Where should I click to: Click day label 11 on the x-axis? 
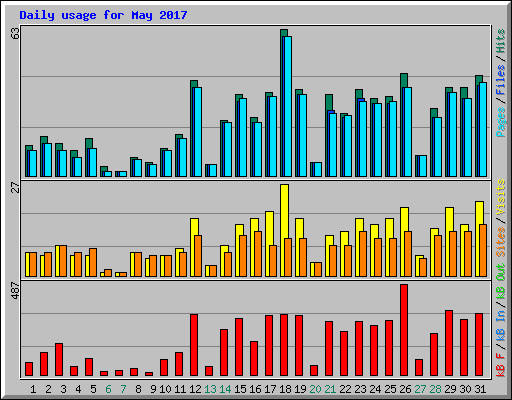point(180,389)
